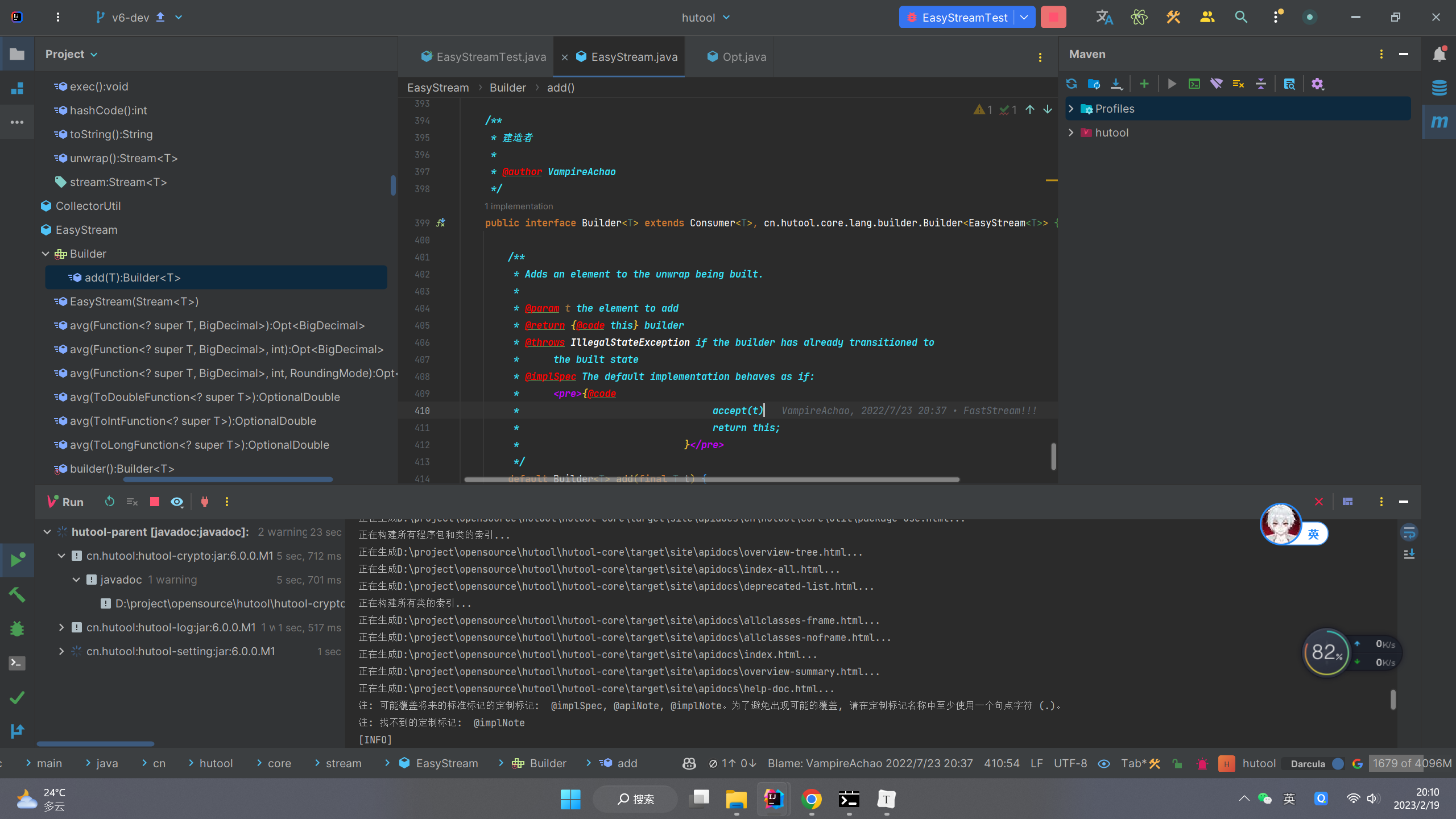
Task: Stop the running javadoc process
Action: [154, 502]
